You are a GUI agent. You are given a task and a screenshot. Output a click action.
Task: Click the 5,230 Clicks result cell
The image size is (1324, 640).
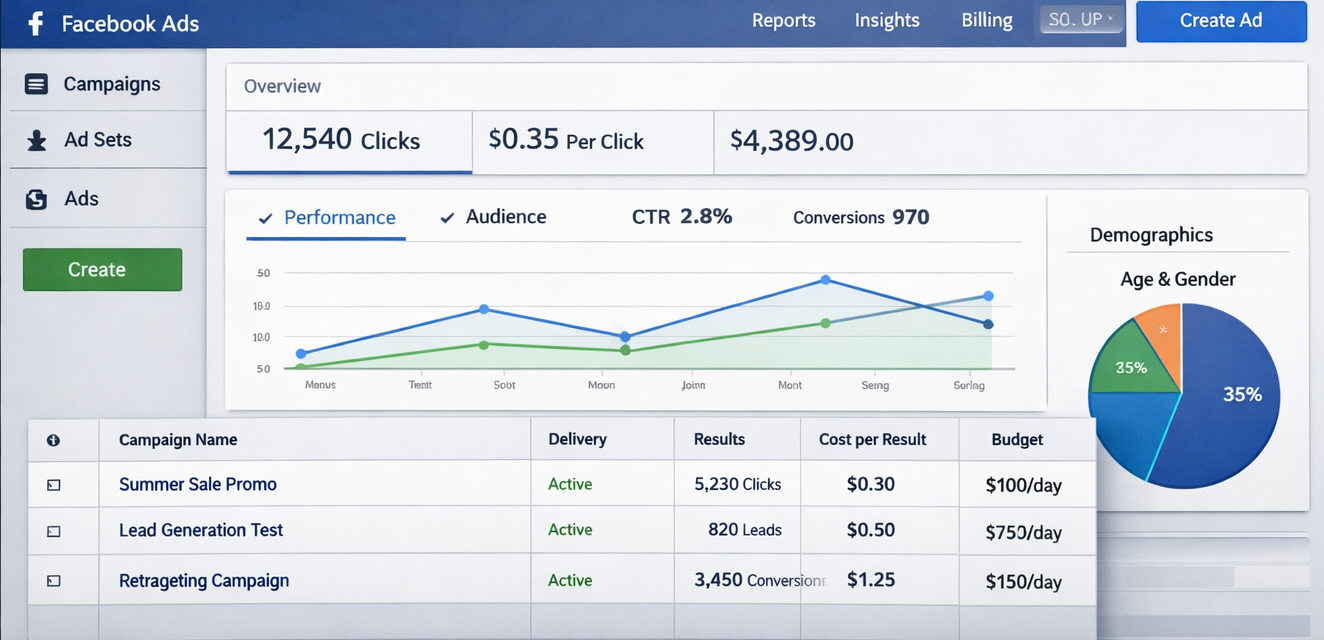(738, 484)
